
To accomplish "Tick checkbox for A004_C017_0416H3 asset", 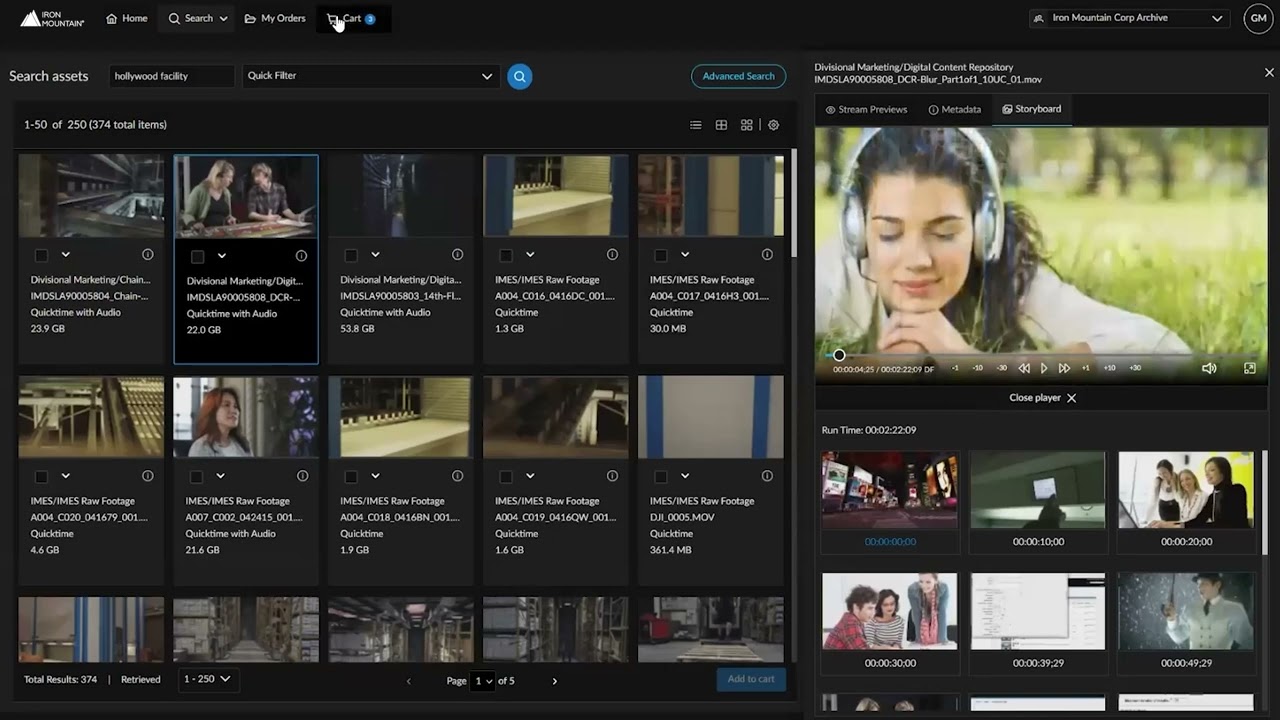I will [661, 255].
